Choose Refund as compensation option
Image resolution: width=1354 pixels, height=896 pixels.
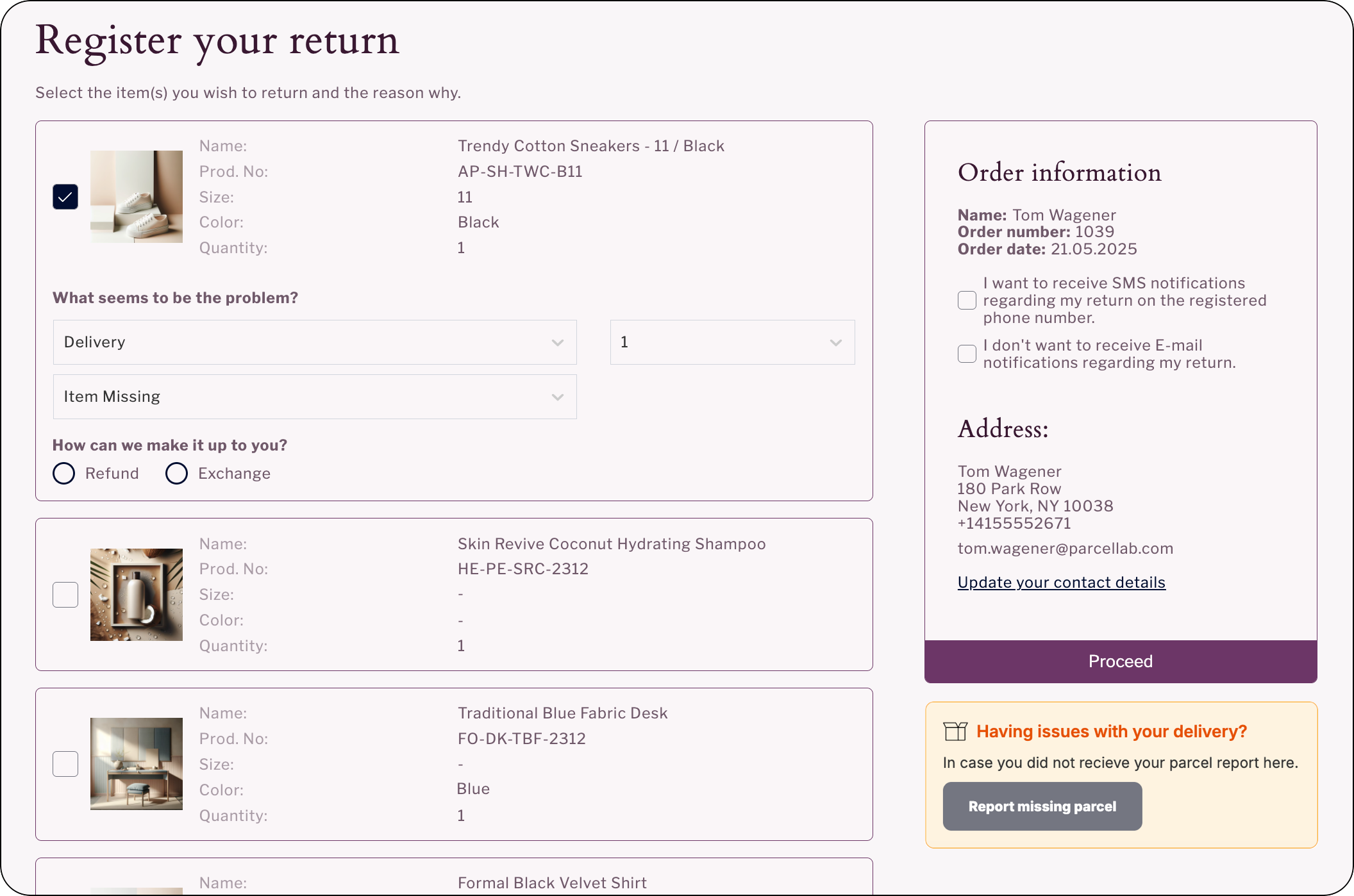point(64,474)
